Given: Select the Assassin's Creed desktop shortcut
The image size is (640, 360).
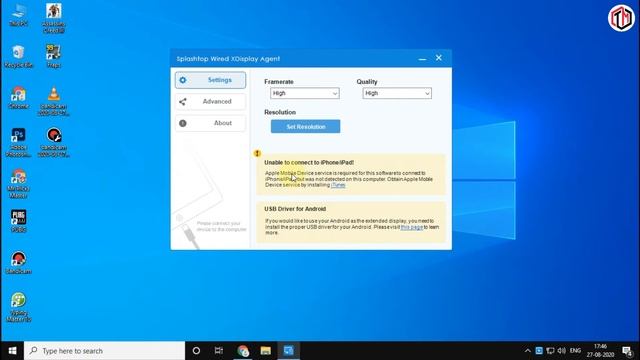Looking at the screenshot, I should (x=53, y=18).
